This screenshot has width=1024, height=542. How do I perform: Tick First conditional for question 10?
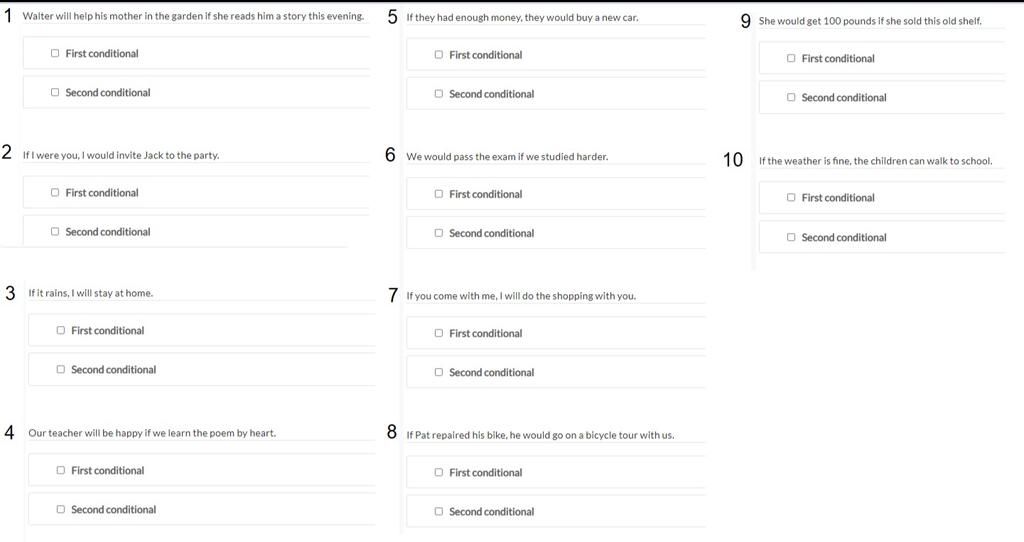coord(791,197)
